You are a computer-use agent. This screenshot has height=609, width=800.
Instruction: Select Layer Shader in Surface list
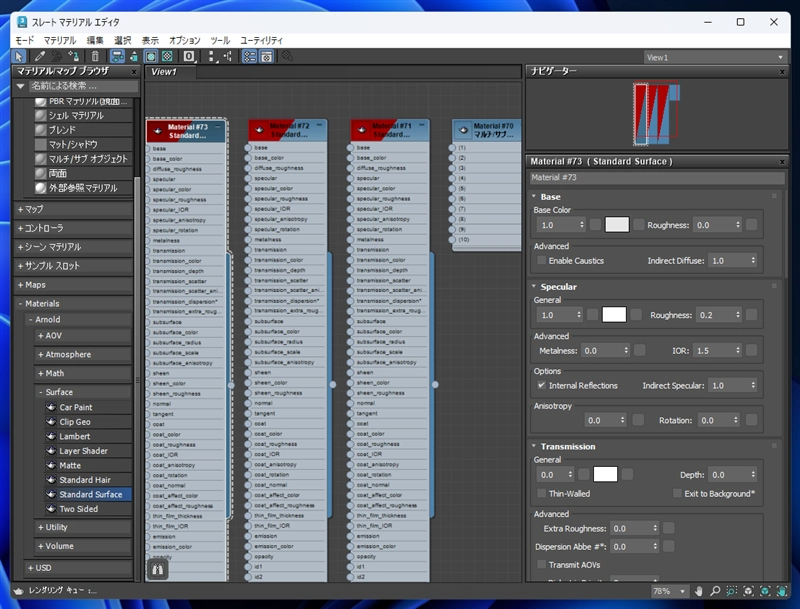coord(83,451)
